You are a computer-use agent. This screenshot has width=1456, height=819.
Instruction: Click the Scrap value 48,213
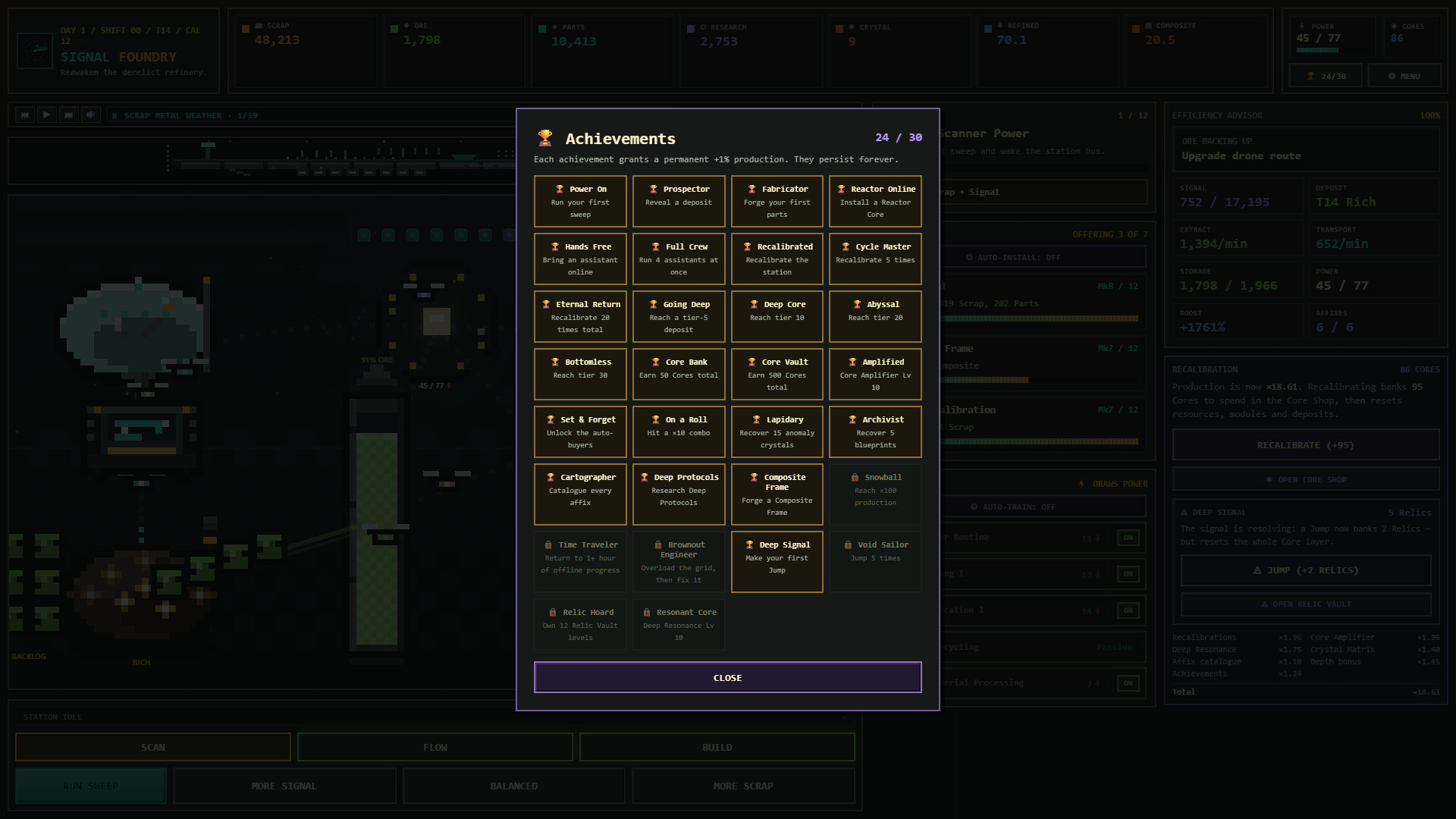tap(277, 40)
